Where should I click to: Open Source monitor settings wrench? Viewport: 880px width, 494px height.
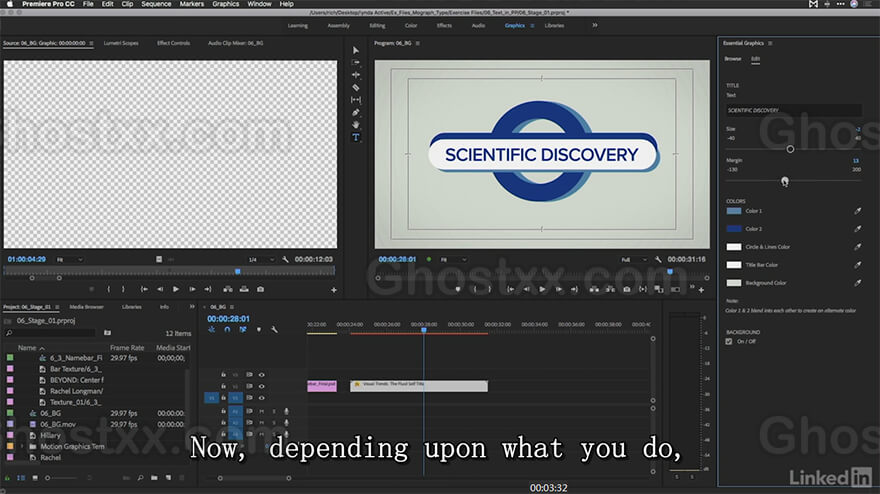point(285,259)
